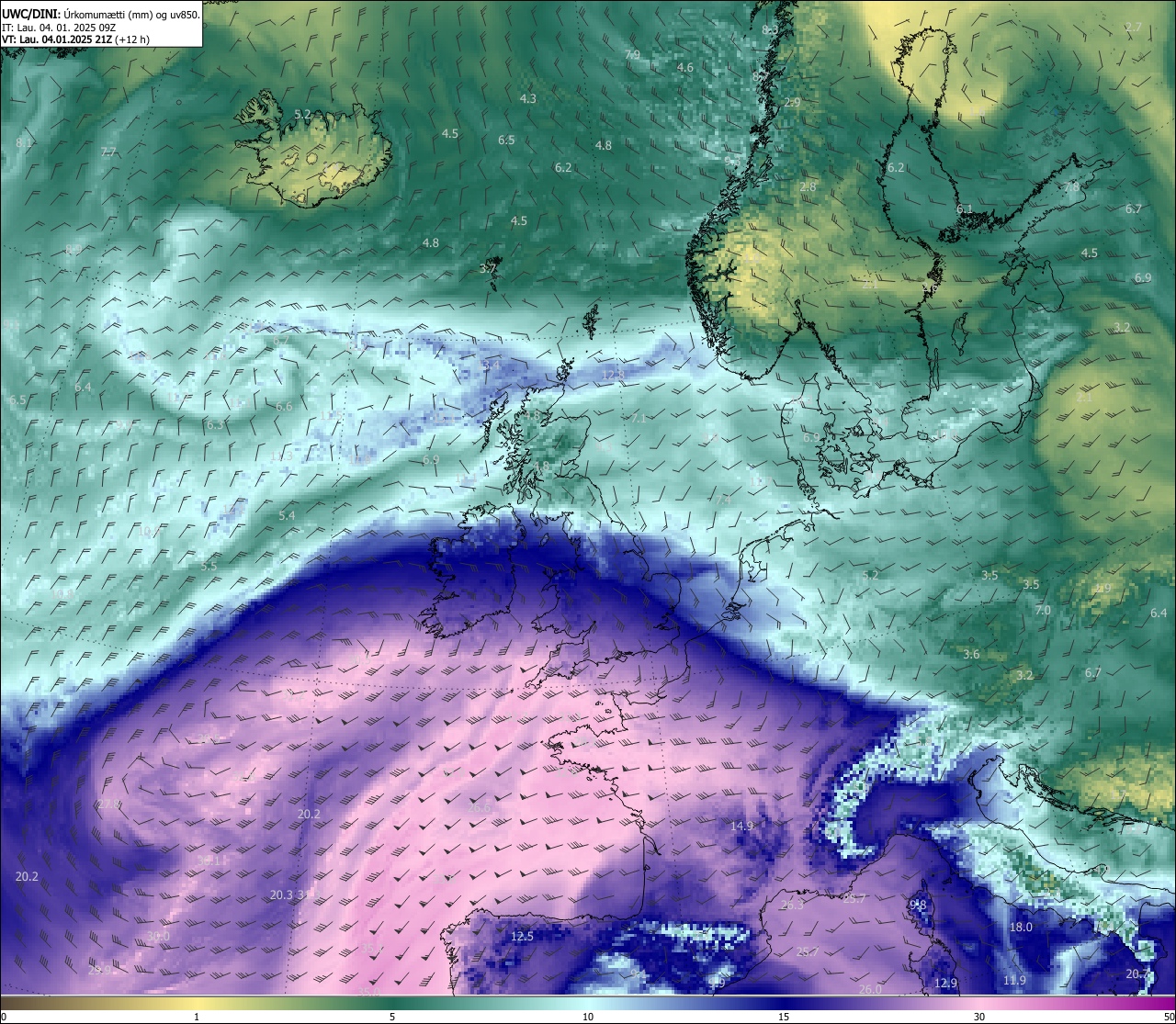Click the 3.7 value at the Faroe Islands
The image size is (1176, 1024).
488,269
